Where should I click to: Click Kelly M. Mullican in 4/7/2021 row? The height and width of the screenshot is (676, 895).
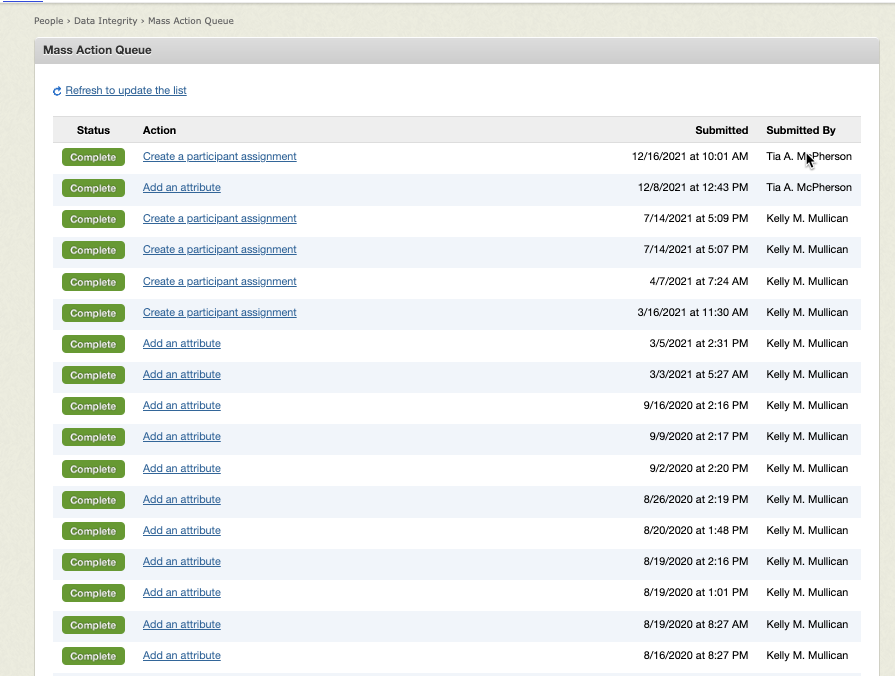coord(807,281)
